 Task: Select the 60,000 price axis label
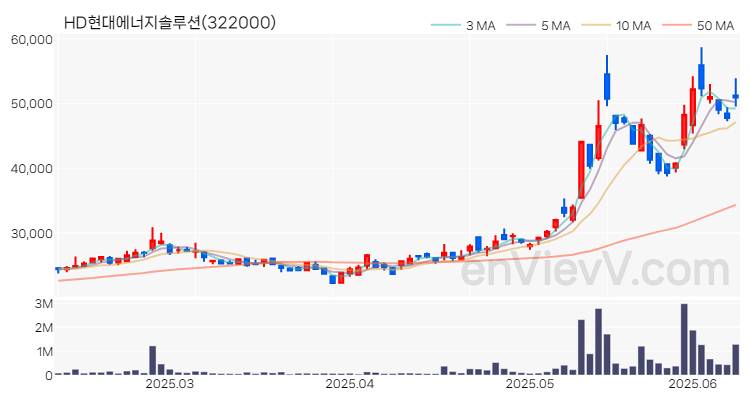click(32, 39)
